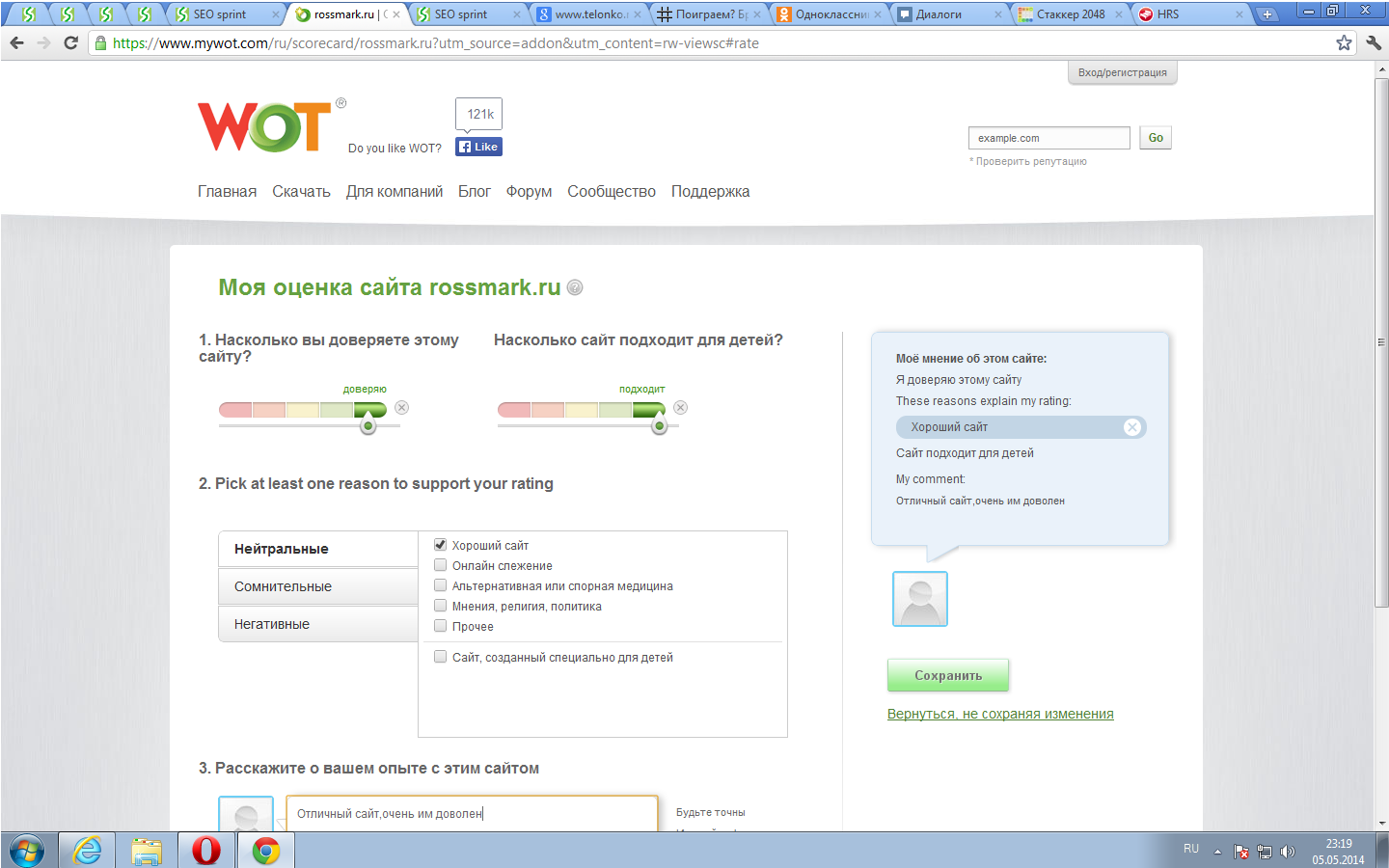Click the comment text box

(x=473, y=813)
